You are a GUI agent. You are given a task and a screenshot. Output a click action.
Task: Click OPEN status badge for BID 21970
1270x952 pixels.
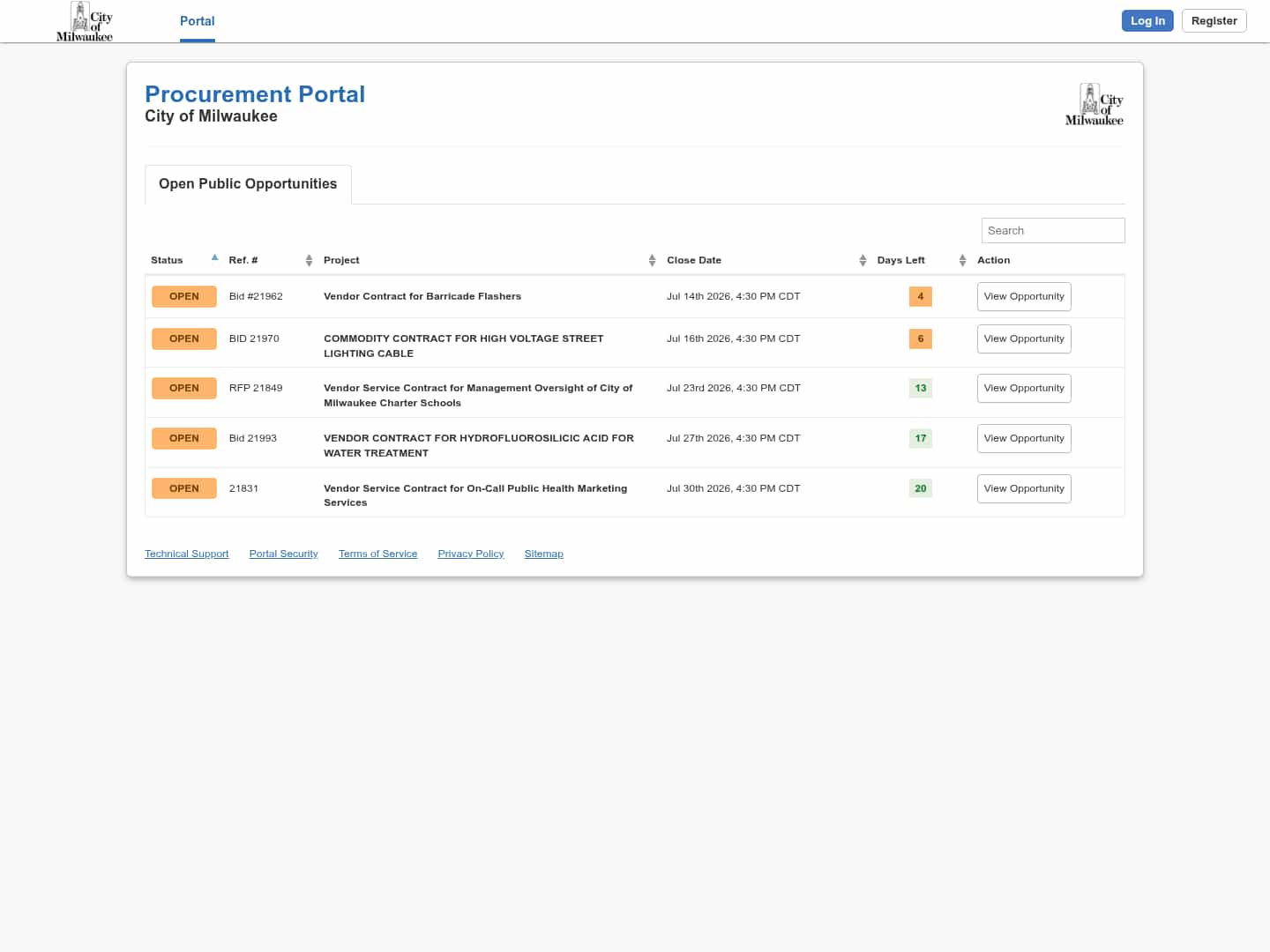click(184, 339)
